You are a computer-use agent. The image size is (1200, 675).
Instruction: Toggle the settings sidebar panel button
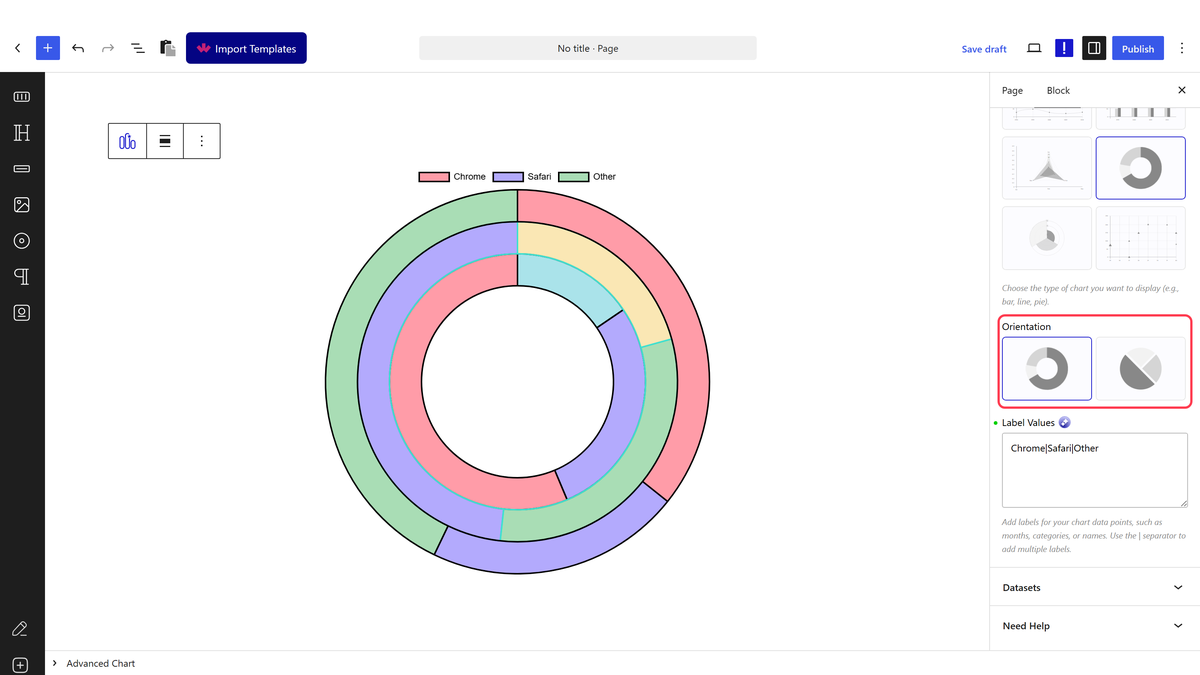[1094, 48]
